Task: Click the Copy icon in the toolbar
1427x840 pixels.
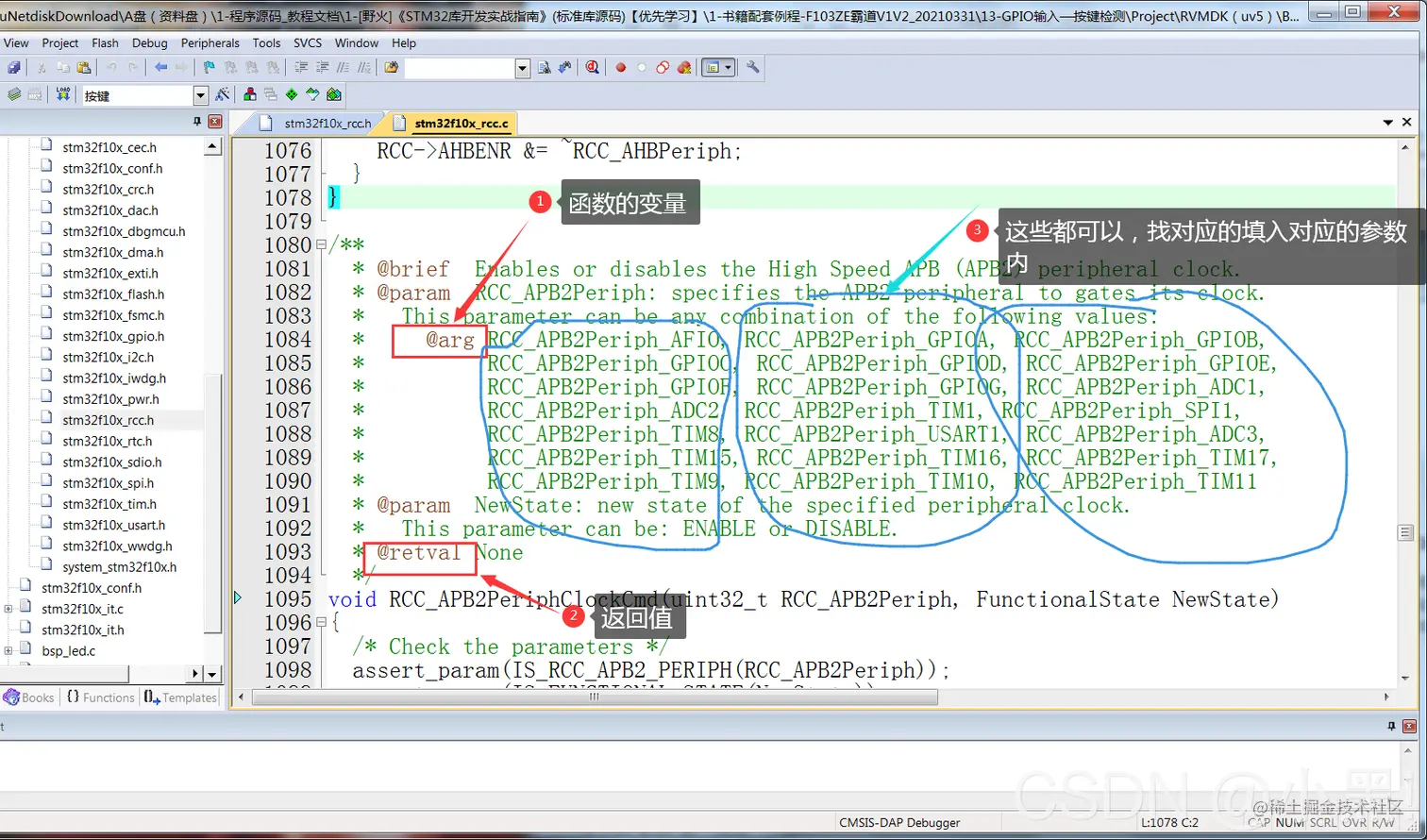Action: 62,68
